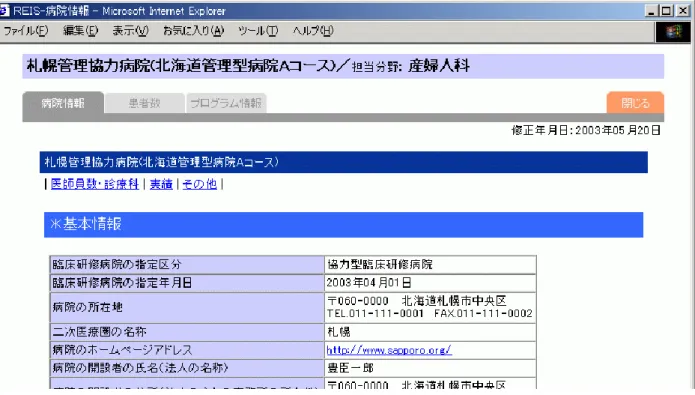Click the 2003年04月01日 value cell
Image resolution: width=695 pixels, height=395 pixels.
pos(430,283)
